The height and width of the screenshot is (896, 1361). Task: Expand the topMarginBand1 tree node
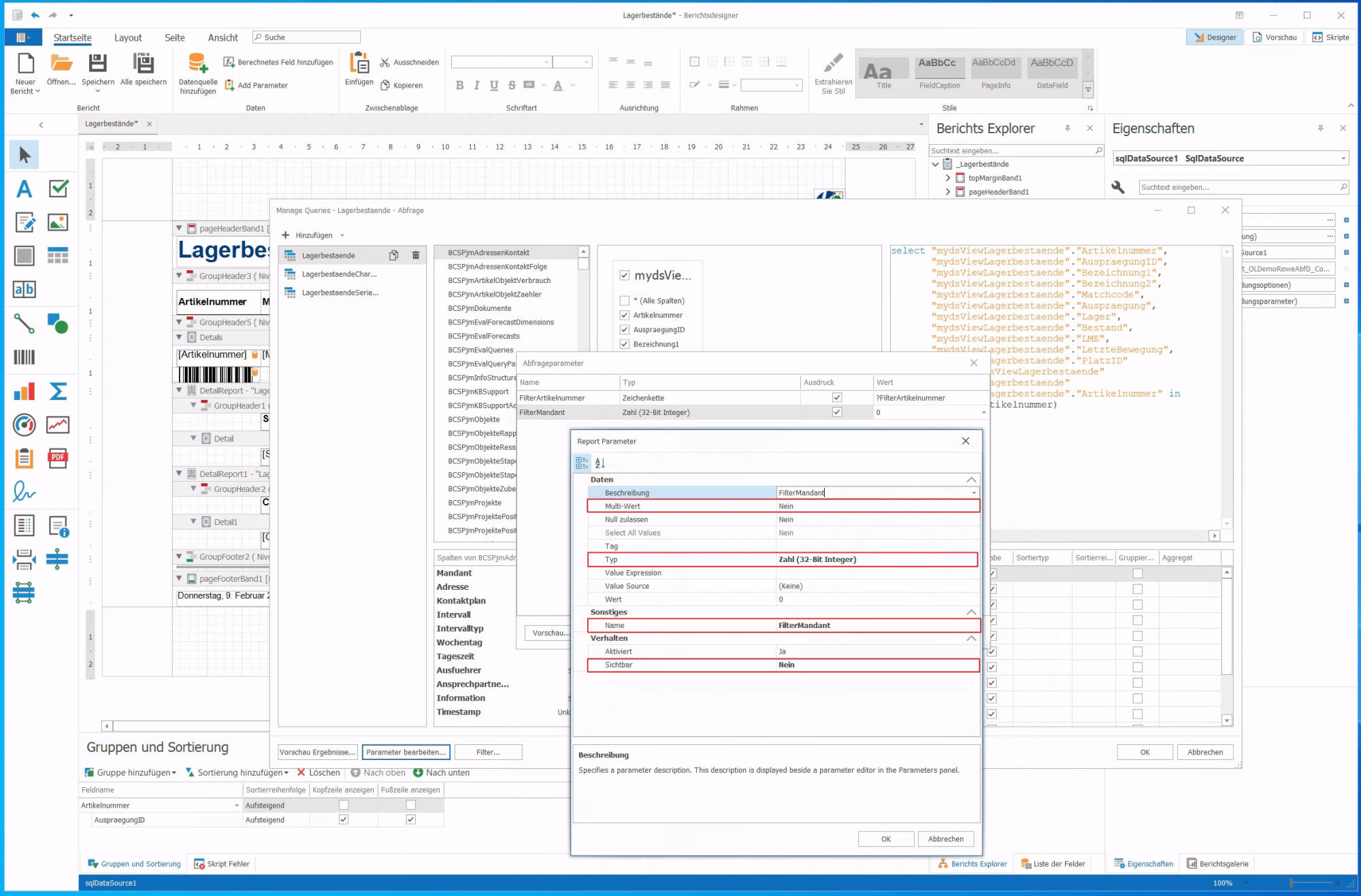tap(947, 178)
